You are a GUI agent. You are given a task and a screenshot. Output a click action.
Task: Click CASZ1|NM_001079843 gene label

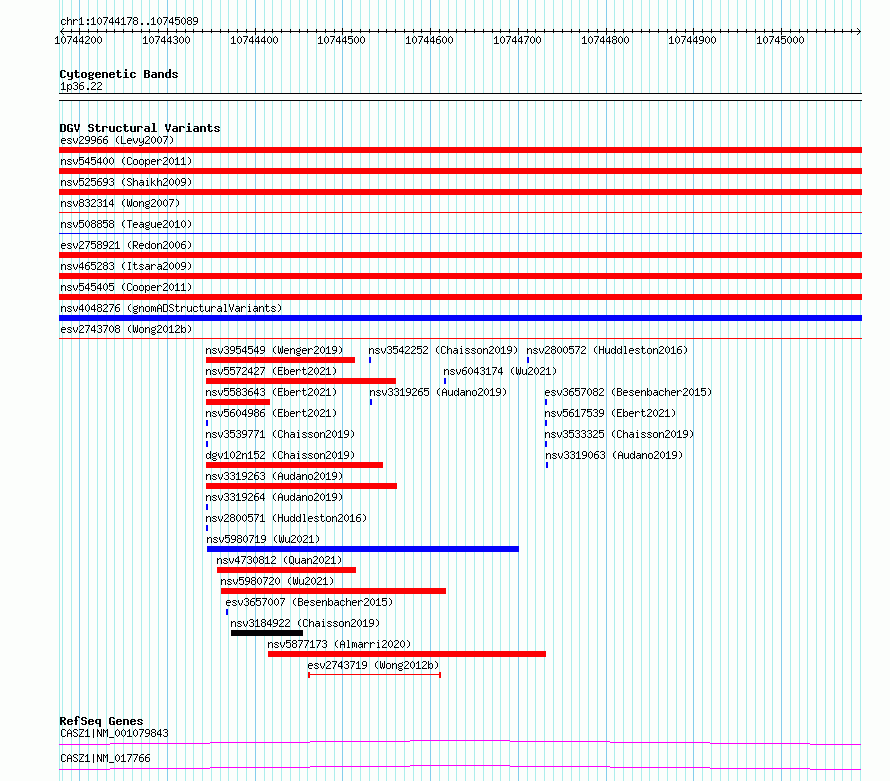point(114,733)
